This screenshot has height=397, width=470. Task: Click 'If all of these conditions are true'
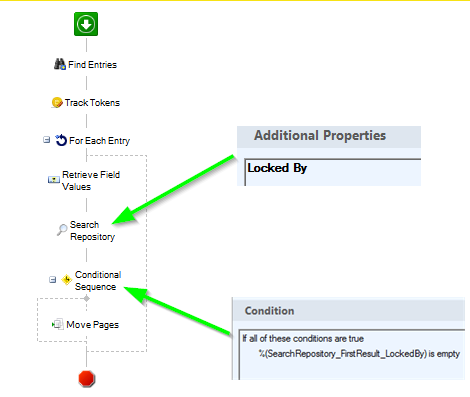303,339
